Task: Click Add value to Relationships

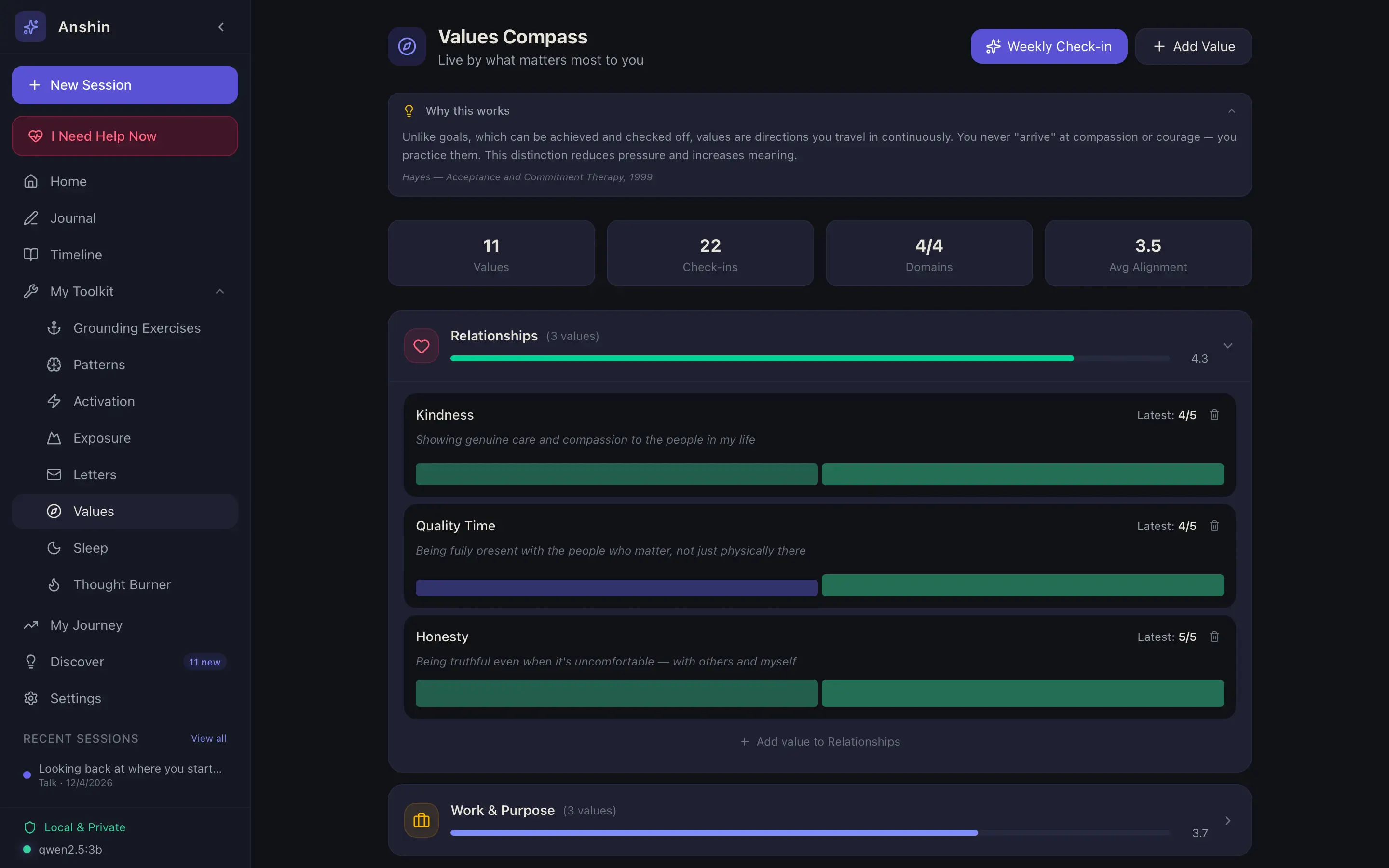Action: point(819,742)
